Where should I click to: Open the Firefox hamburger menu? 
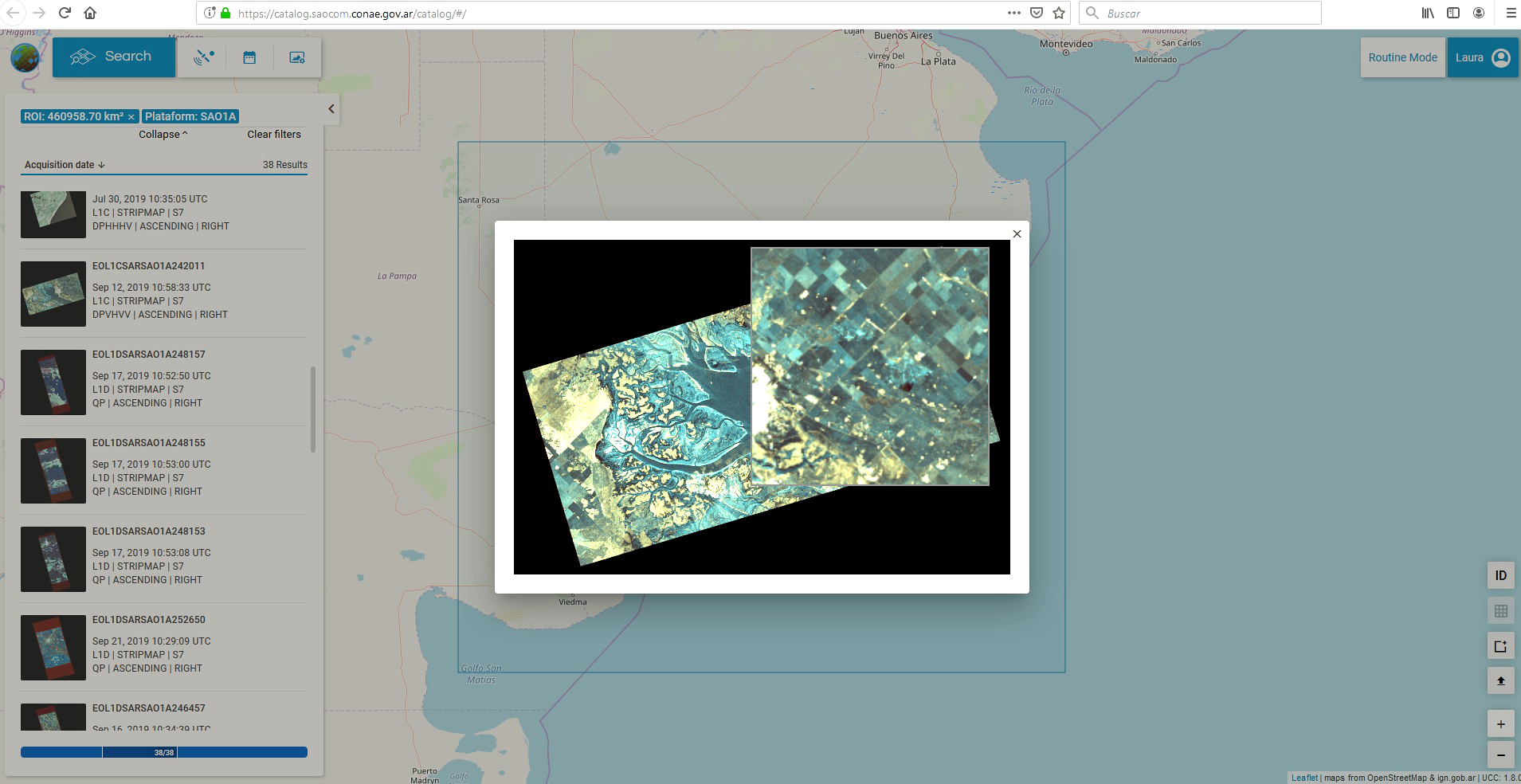(x=1510, y=13)
